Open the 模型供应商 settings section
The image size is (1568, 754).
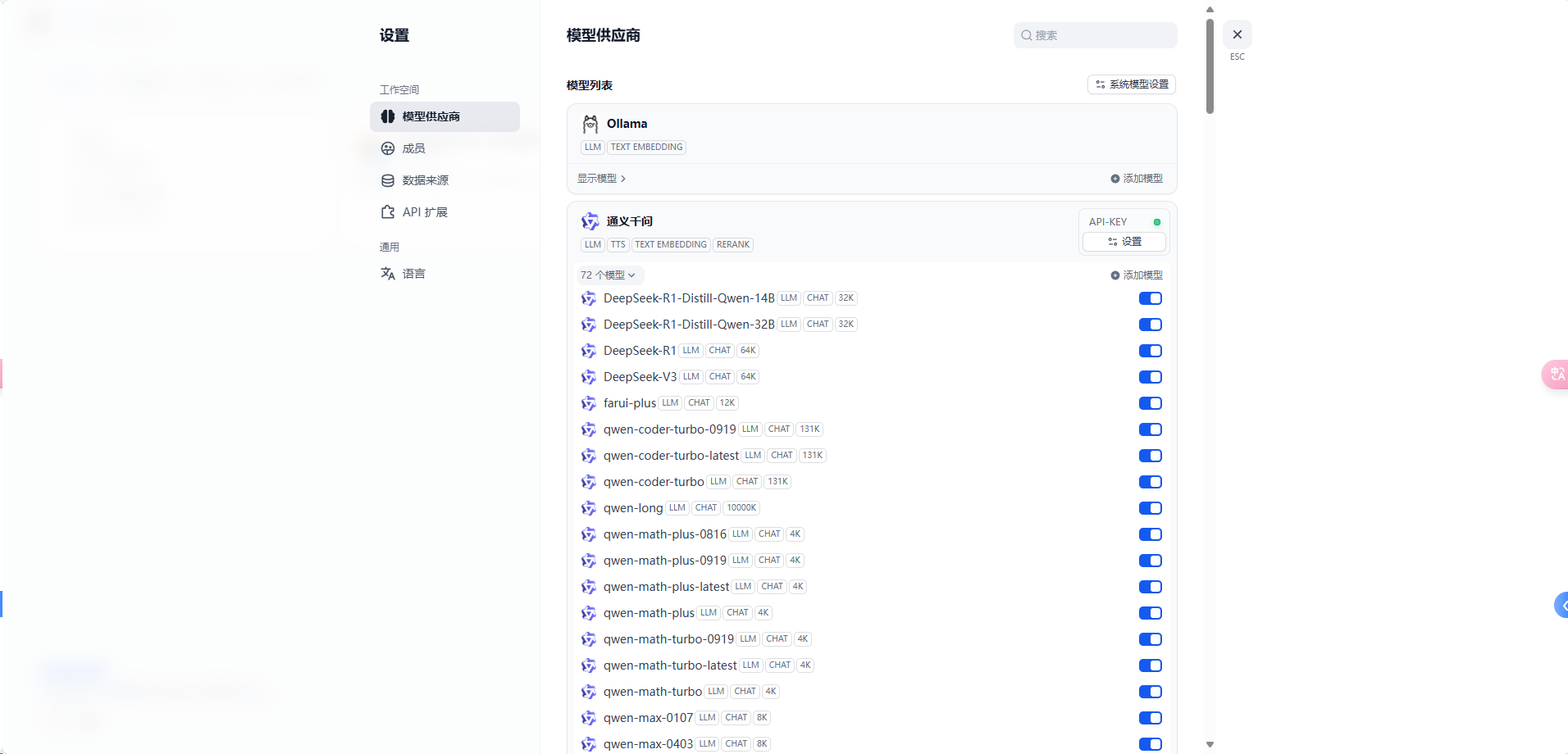[444, 116]
